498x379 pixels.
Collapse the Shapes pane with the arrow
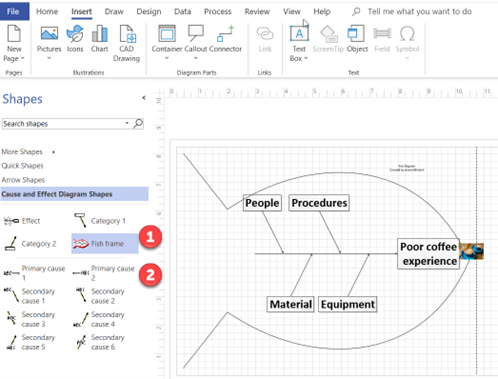click(144, 98)
